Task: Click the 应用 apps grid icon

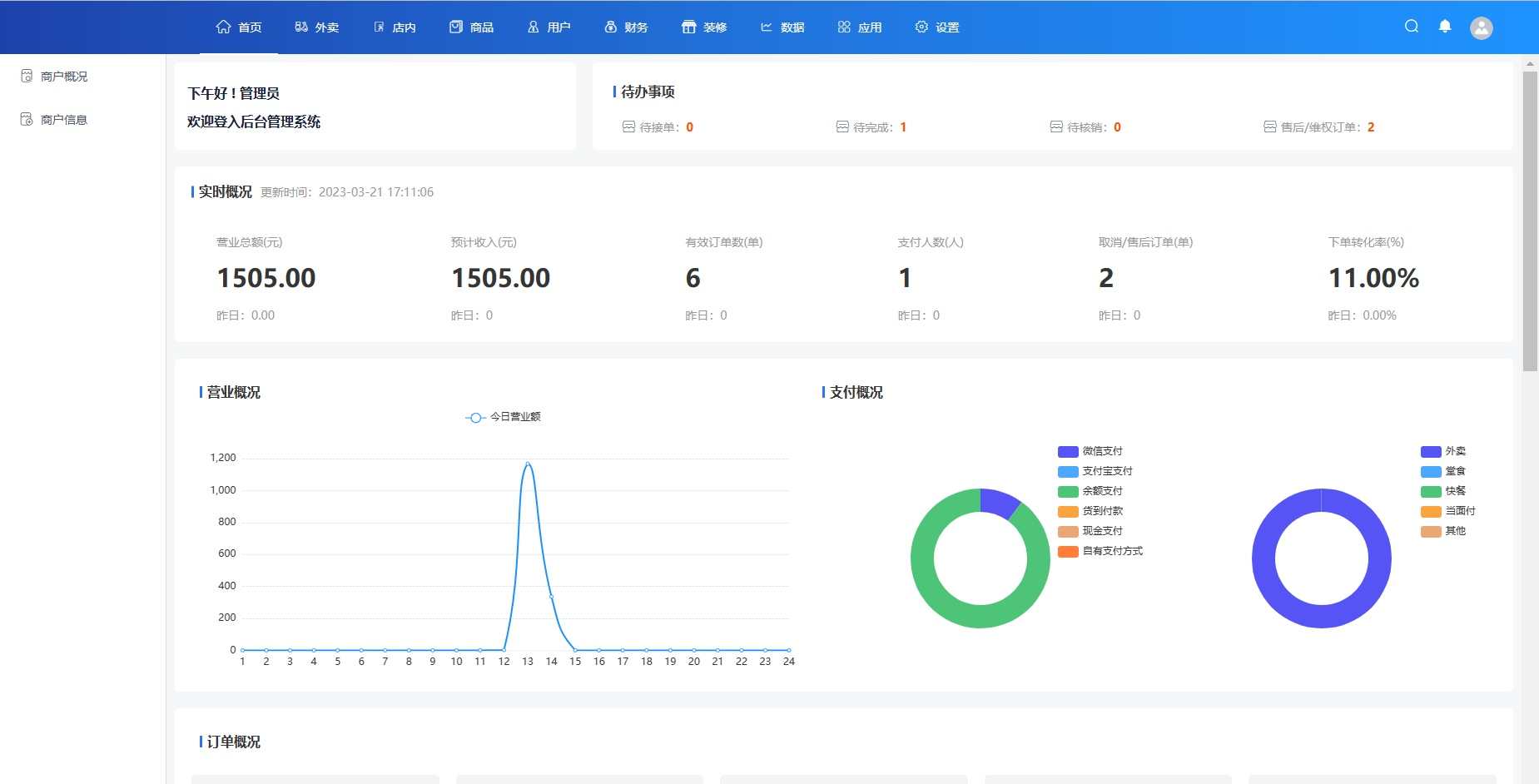Action: 844,27
